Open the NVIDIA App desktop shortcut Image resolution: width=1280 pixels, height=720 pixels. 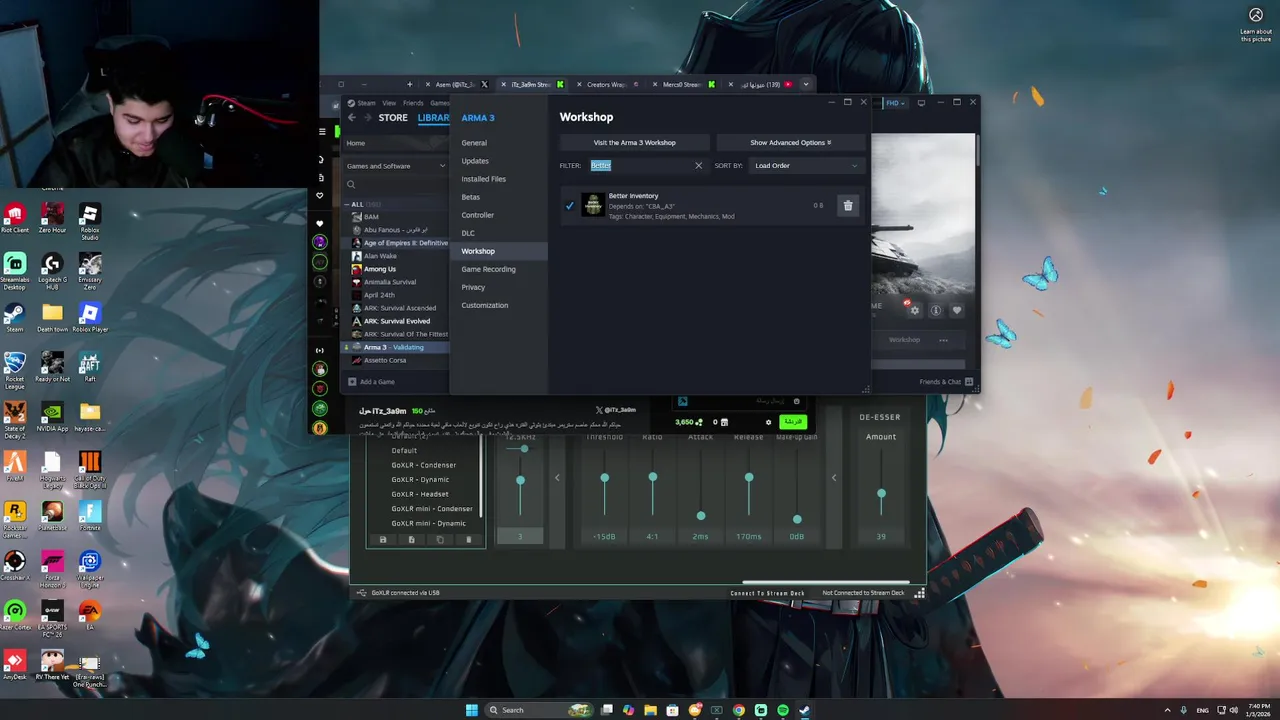pyautogui.click(x=52, y=418)
